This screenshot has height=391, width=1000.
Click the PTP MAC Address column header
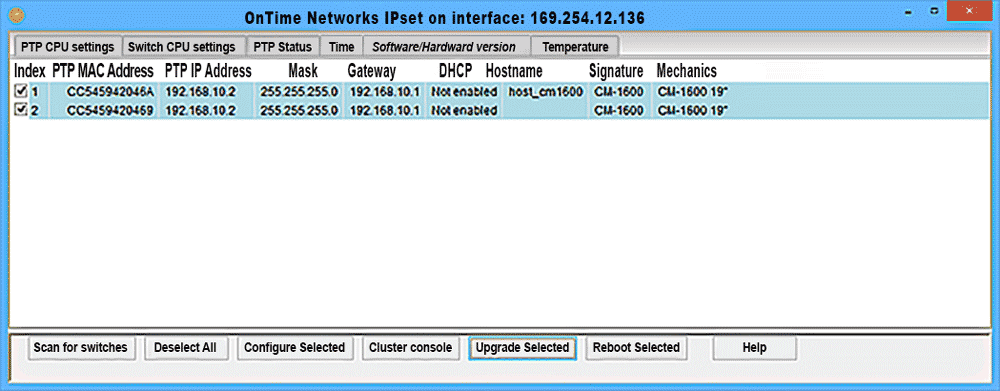pos(103,70)
